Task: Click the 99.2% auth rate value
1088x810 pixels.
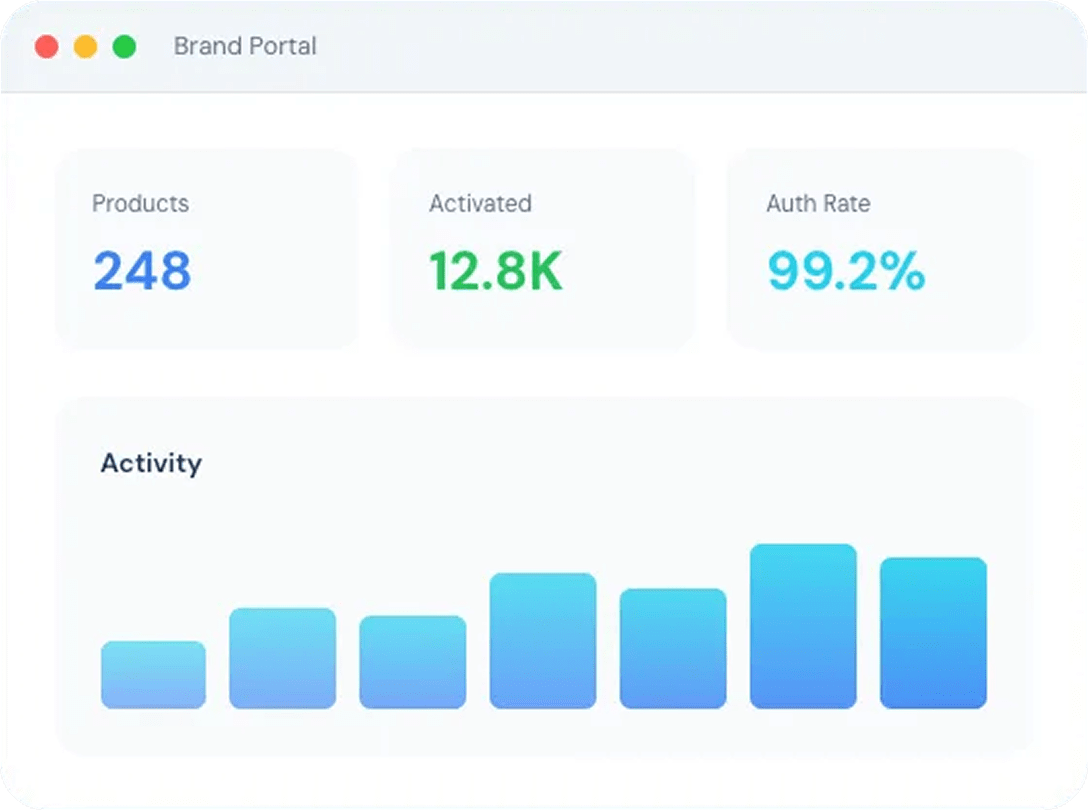Action: pyautogui.click(x=845, y=271)
